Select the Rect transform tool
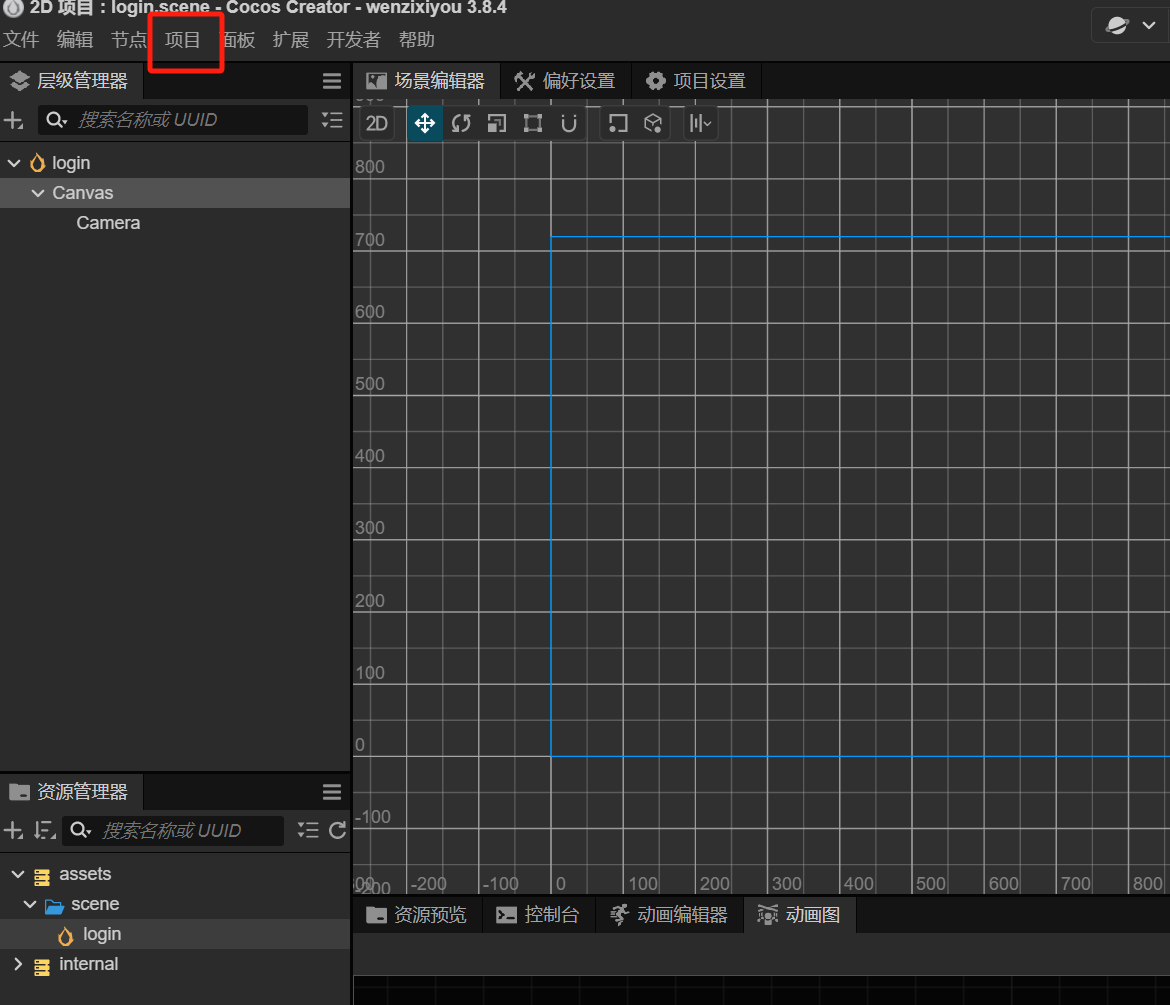Screen dimensions: 1170x1005 click(533, 123)
